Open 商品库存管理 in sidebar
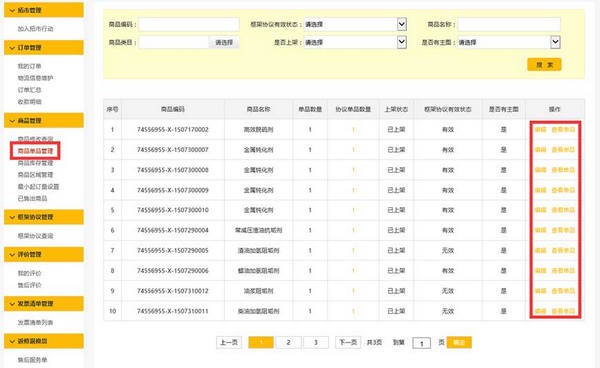 point(35,163)
